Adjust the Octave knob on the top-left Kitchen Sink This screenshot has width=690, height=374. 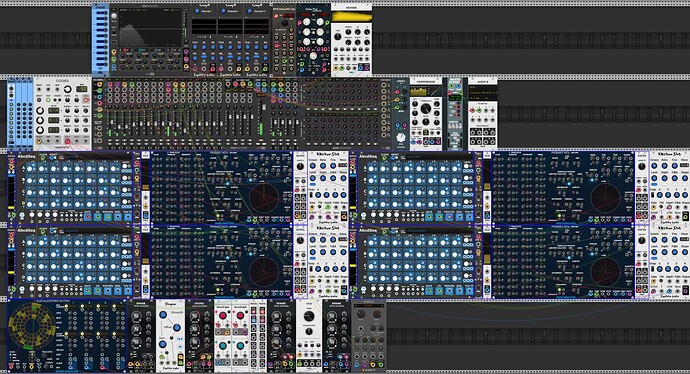(313, 166)
